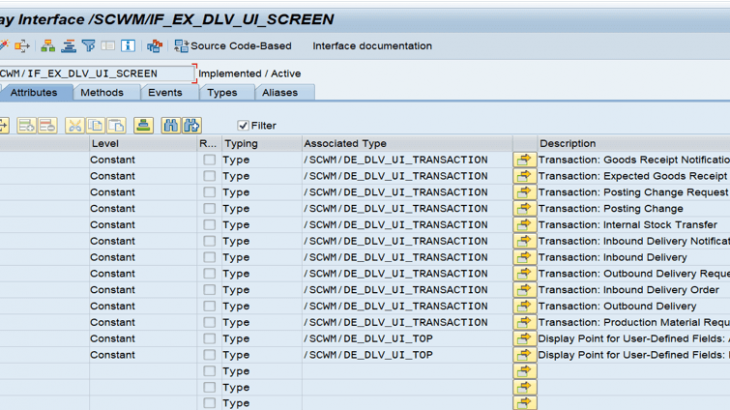Viewport: 730px width, 410px height.
Task: Show the class hierarchy icon
Action: tap(47, 46)
